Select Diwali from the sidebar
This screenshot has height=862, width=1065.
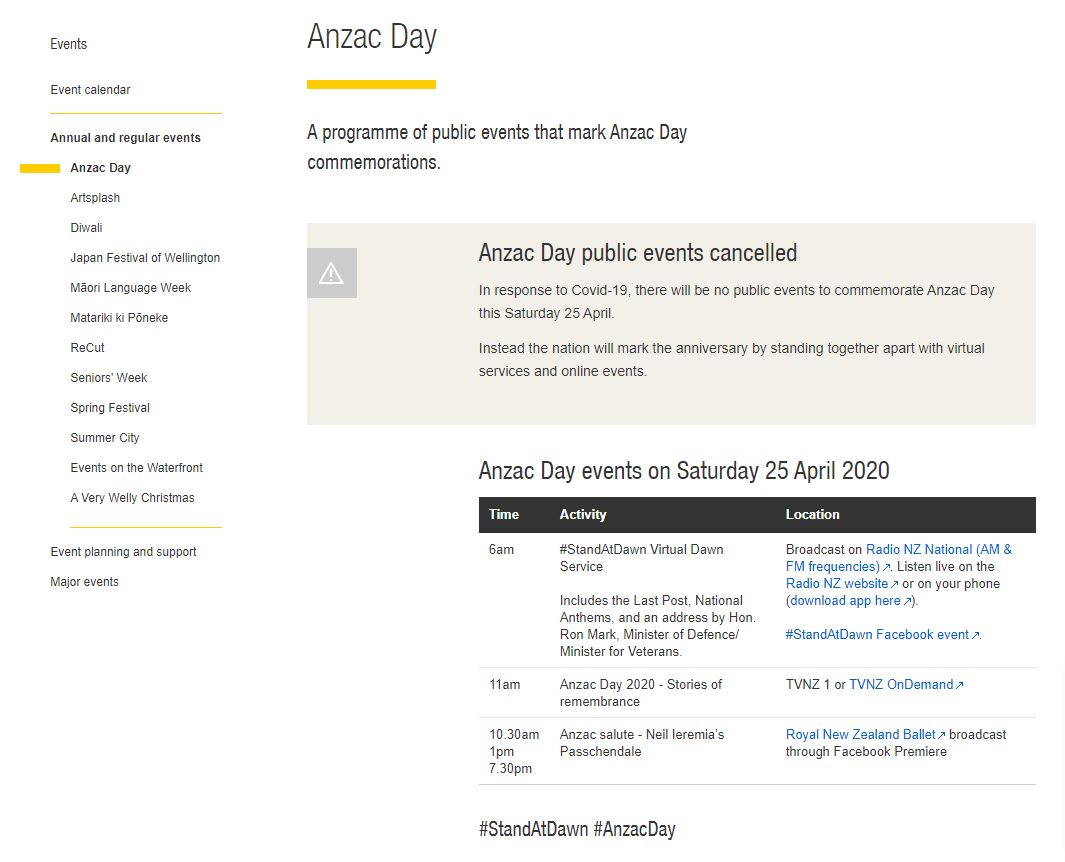tap(86, 227)
